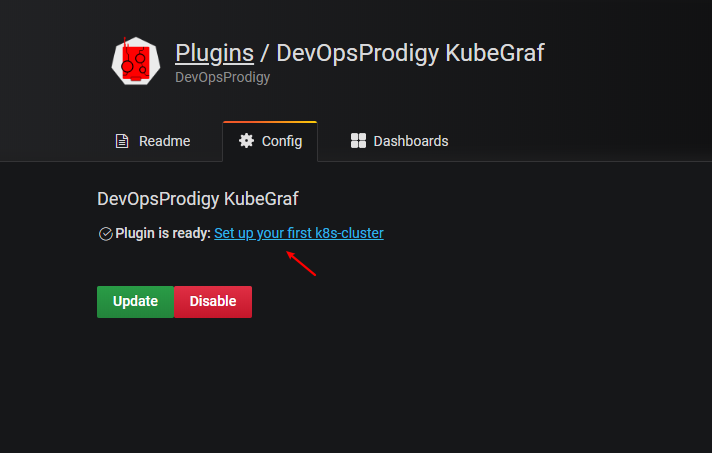Go back to the Plugins page link

pyautogui.click(x=214, y=53)
